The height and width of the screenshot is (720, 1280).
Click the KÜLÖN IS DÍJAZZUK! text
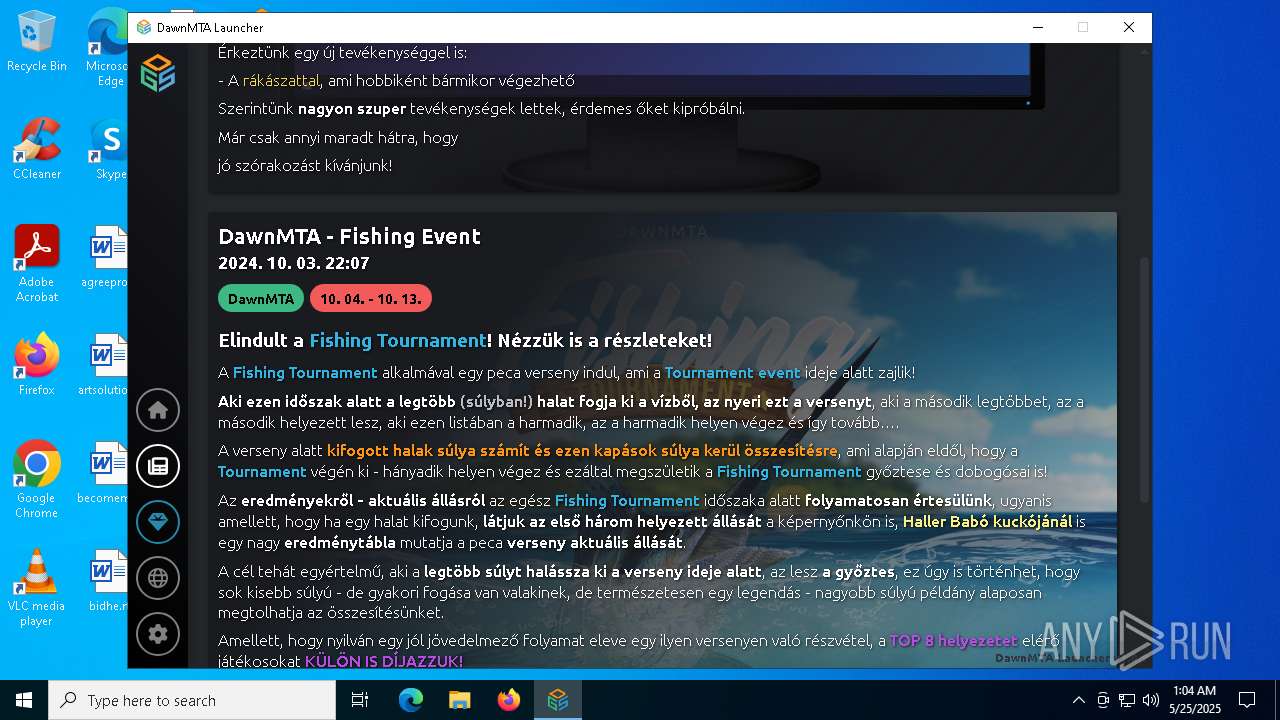click(x=384, y=662)
